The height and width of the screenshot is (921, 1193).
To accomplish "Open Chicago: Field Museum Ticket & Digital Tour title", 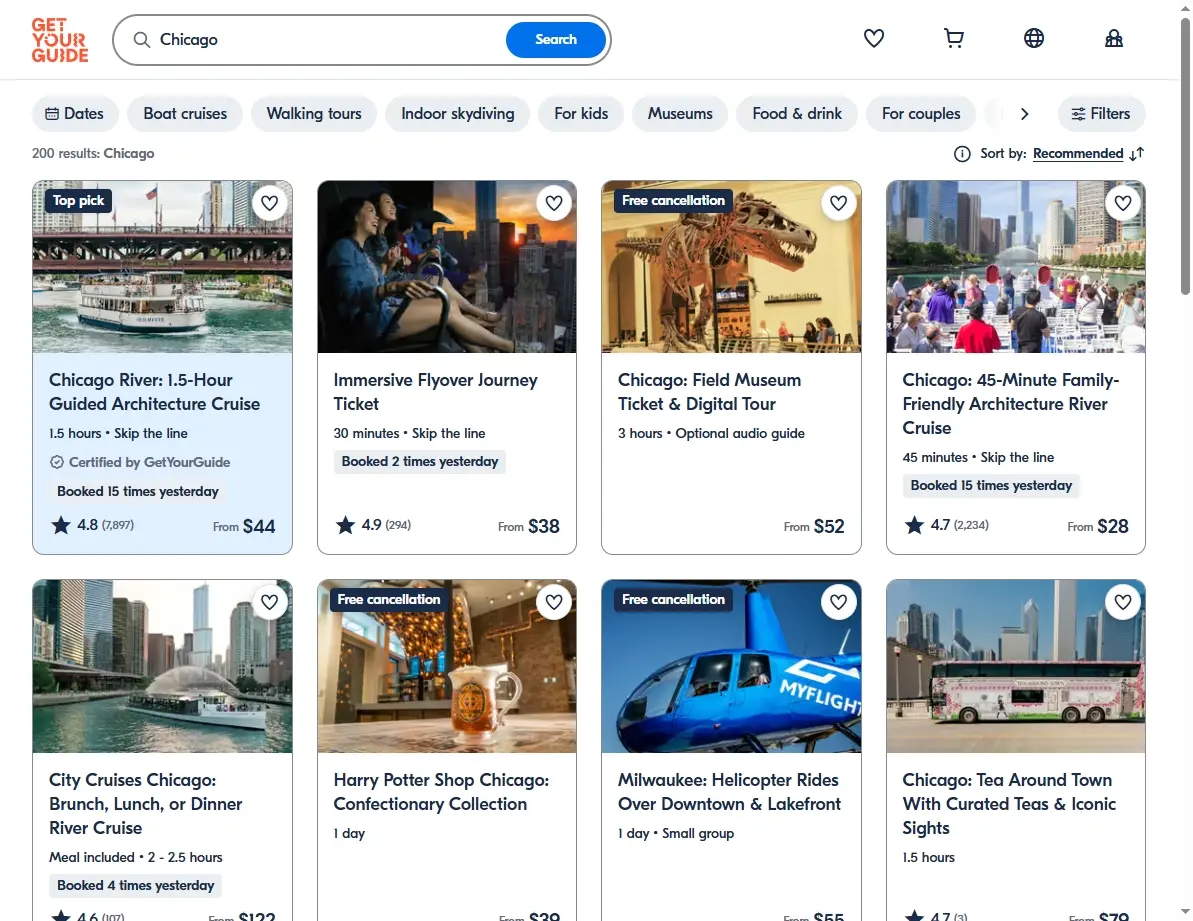I will (709, 392).
